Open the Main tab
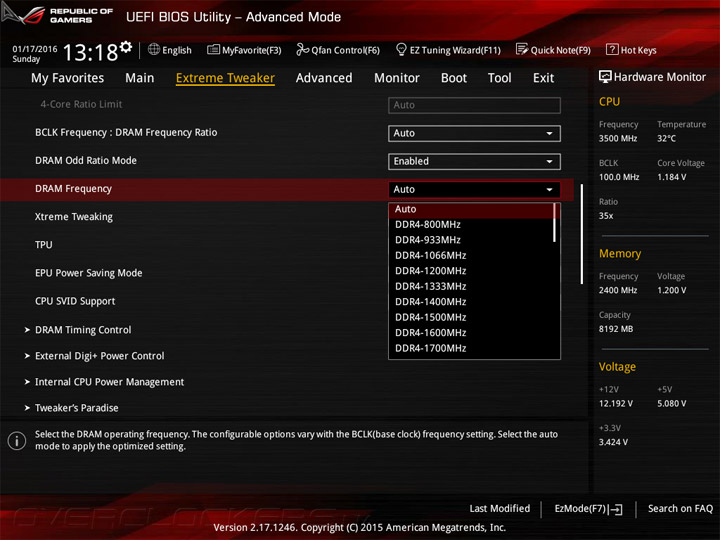The image size is (720, 540). (x=140, y=78)
